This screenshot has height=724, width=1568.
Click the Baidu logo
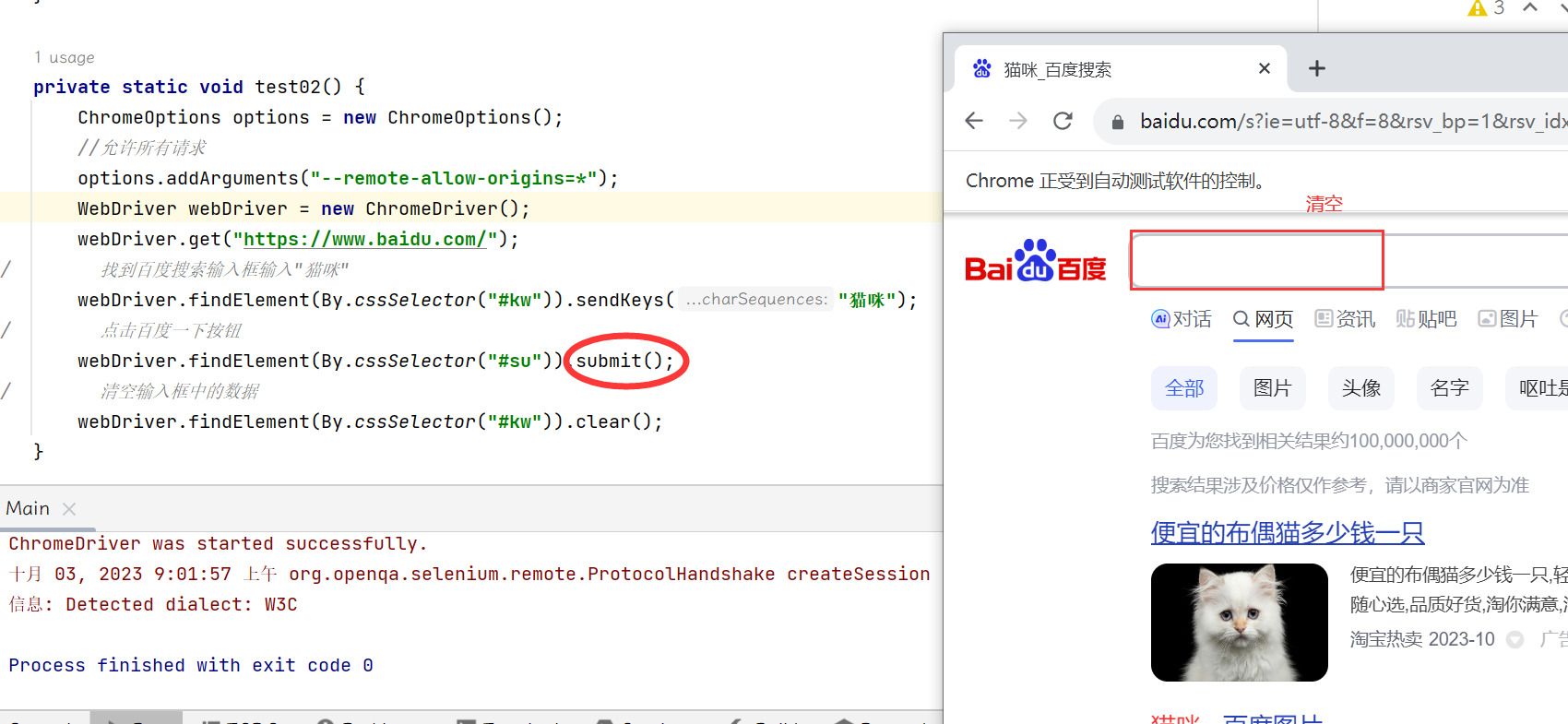tap(1035, 261)
